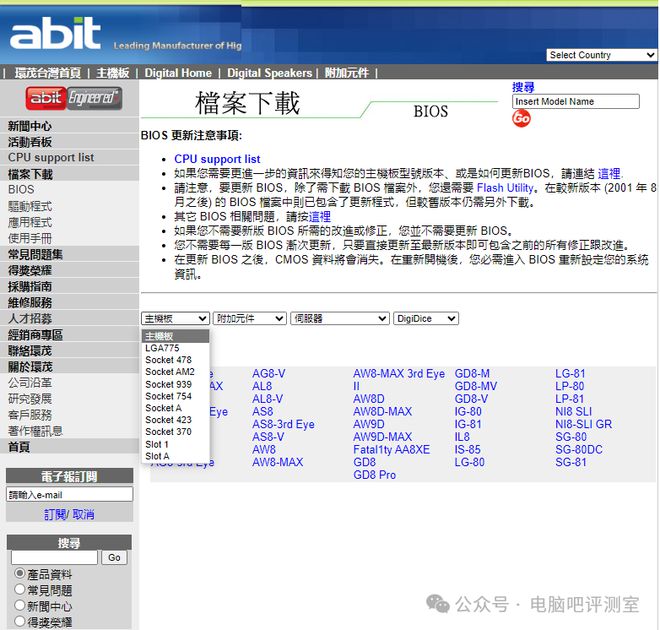Click the abit Engineered badge image
Screen dimensions: 660x630
tap(74, 98)
